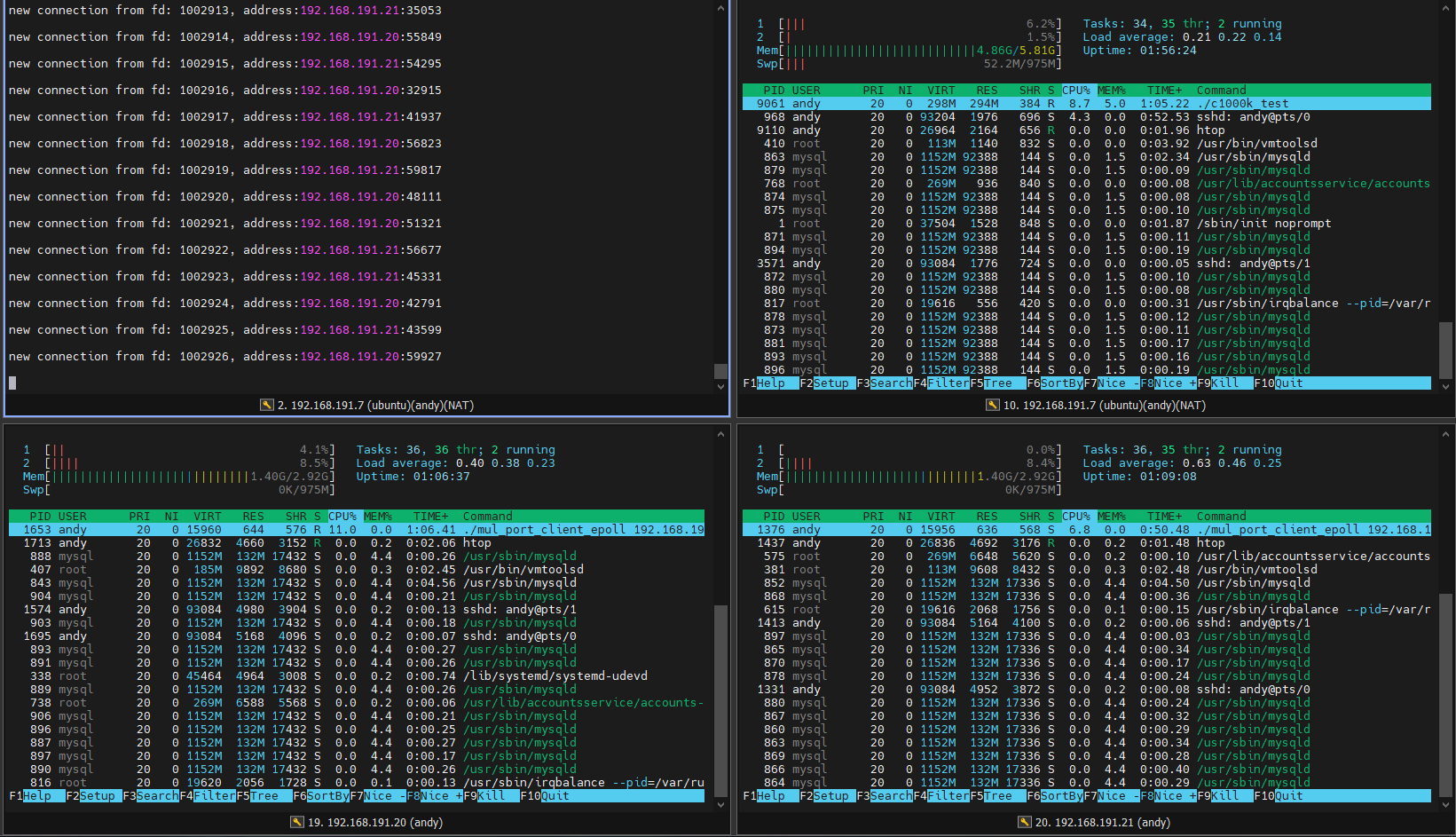Click Quit in the top-right htop footer
Viewport: 1456px width, 837px height.
click(x=1288, y=383)
